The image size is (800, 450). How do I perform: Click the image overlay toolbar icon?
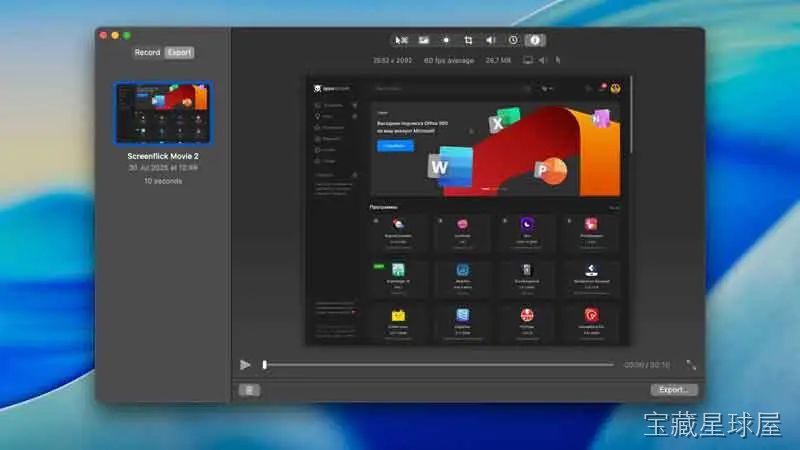coord(424,40)
